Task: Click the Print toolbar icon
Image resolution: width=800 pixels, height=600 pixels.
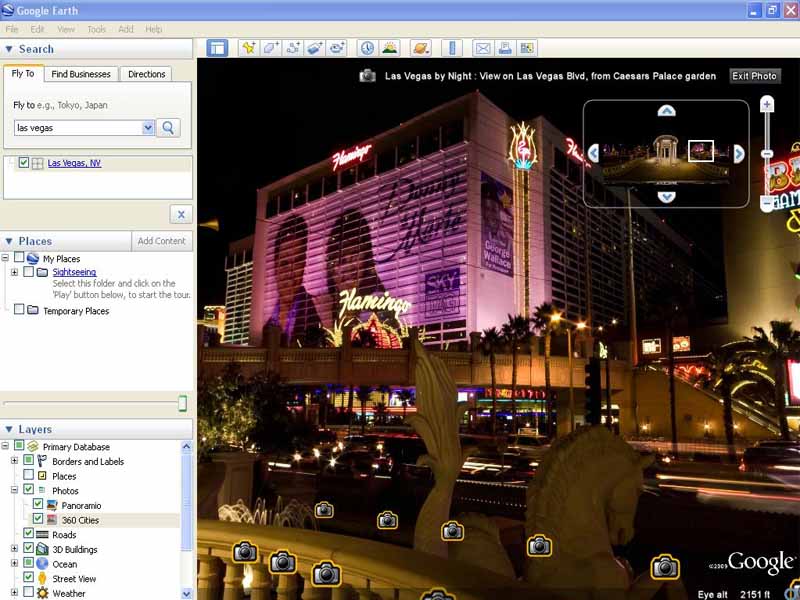Action: 505,48
